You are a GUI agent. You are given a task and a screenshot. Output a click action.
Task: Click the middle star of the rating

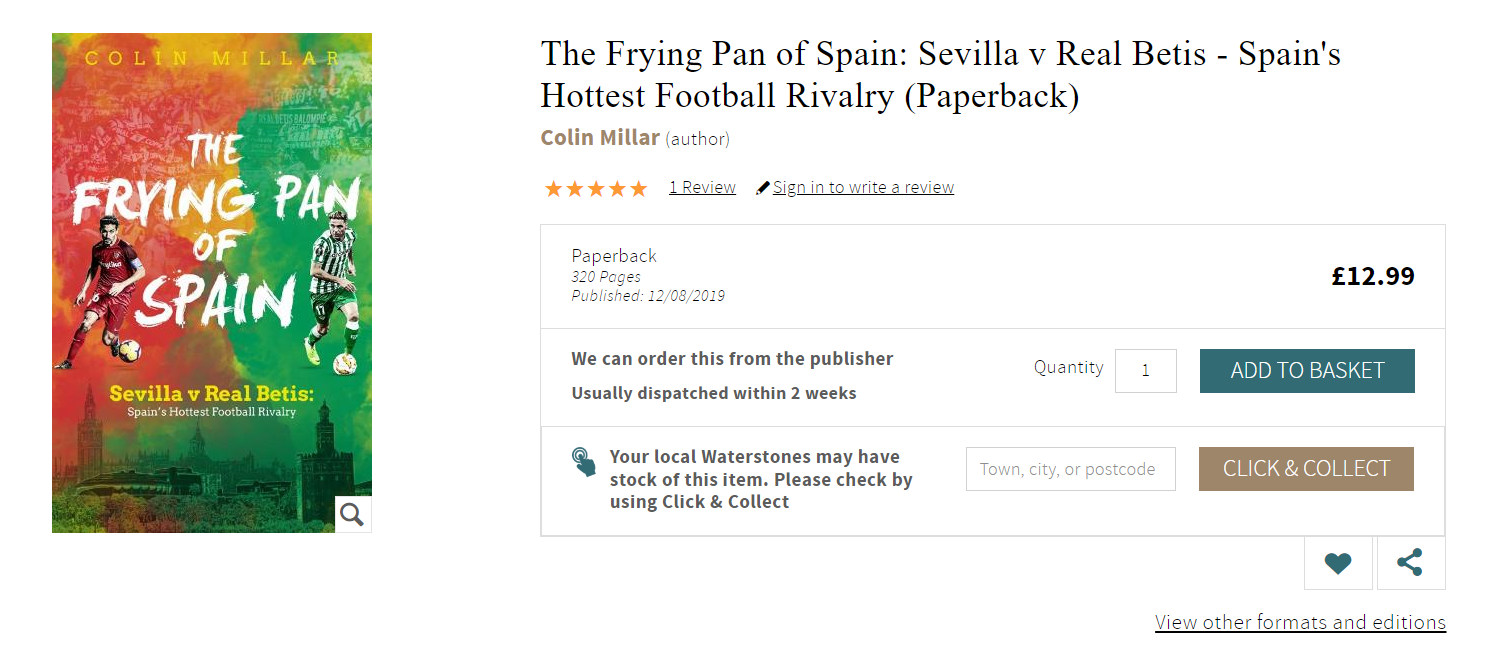tap(596, 188)
